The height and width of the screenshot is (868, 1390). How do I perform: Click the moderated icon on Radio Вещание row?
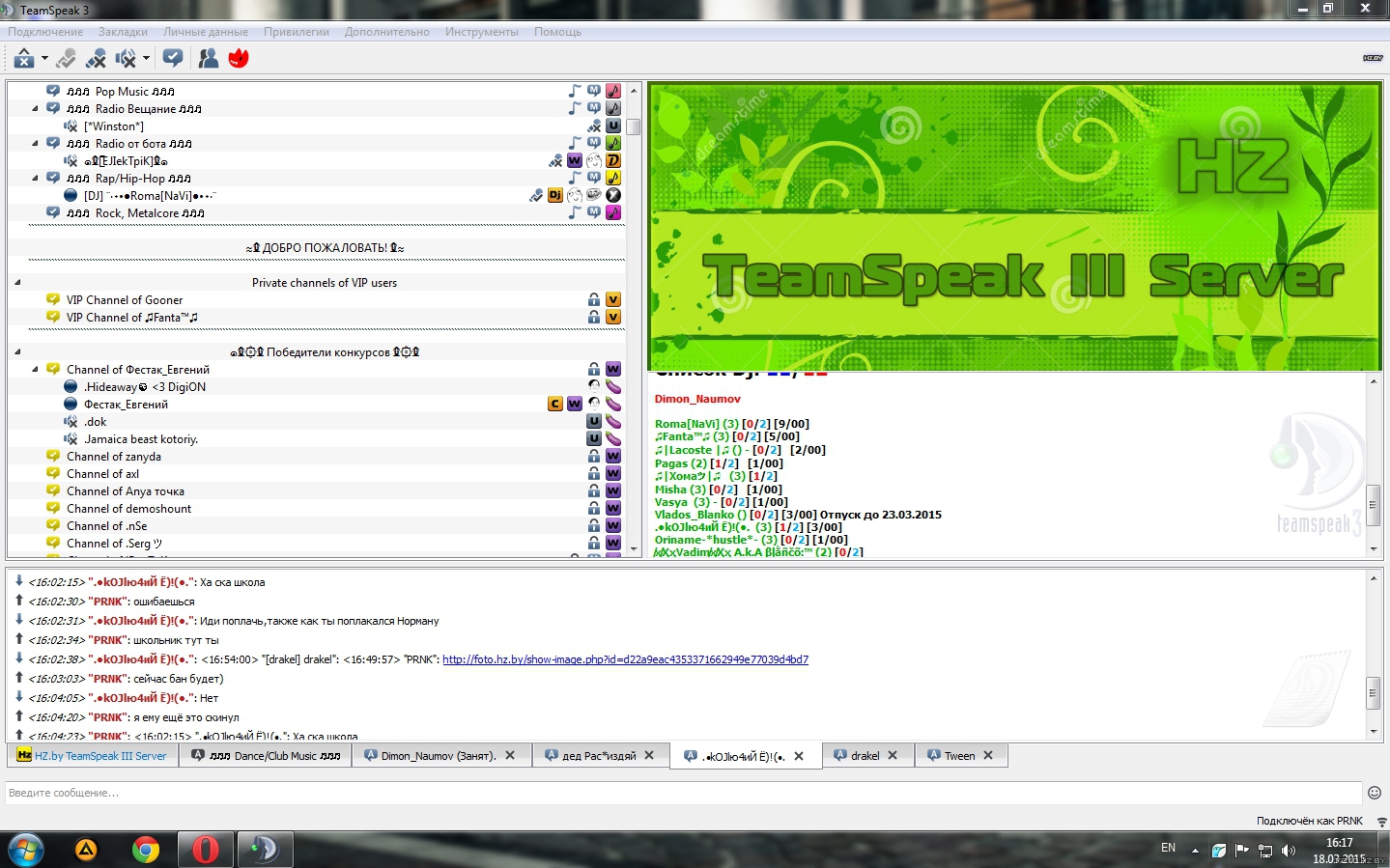click(594, 109)
